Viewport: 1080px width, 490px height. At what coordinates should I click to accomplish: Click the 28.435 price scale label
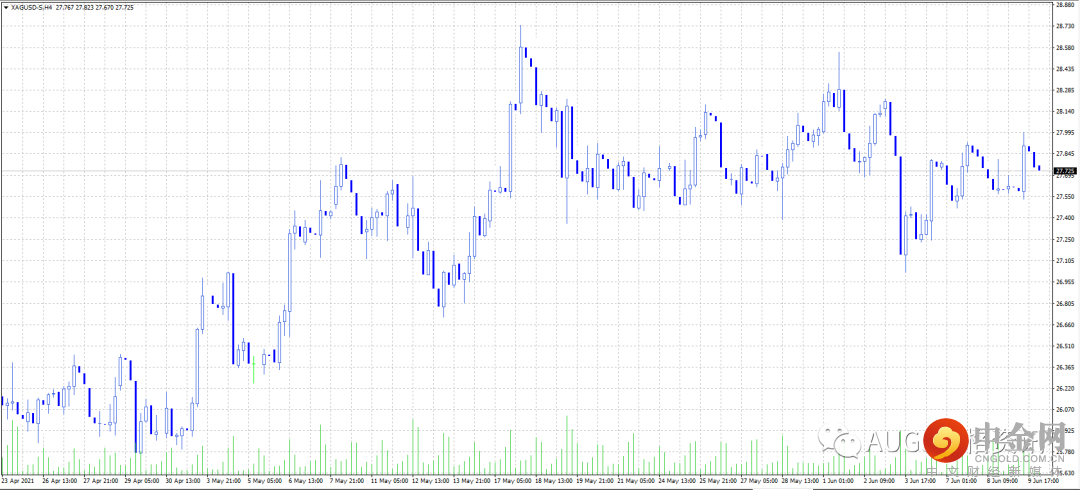click(x=1064, y=69)
